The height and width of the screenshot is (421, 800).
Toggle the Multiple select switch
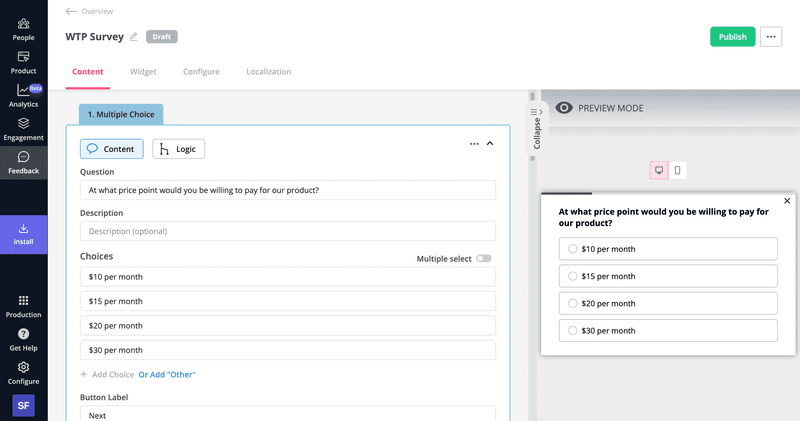point(484,258)
